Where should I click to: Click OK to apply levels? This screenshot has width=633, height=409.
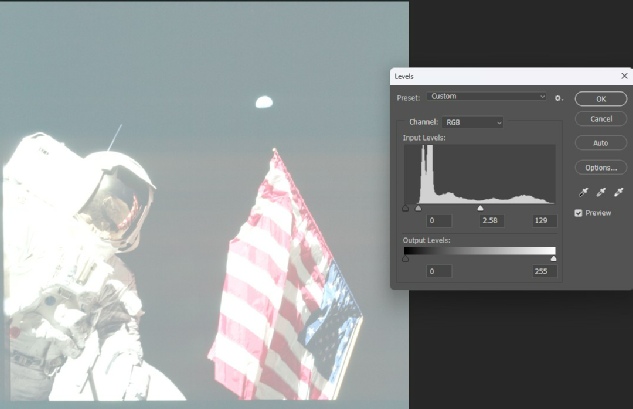[600, 99]
